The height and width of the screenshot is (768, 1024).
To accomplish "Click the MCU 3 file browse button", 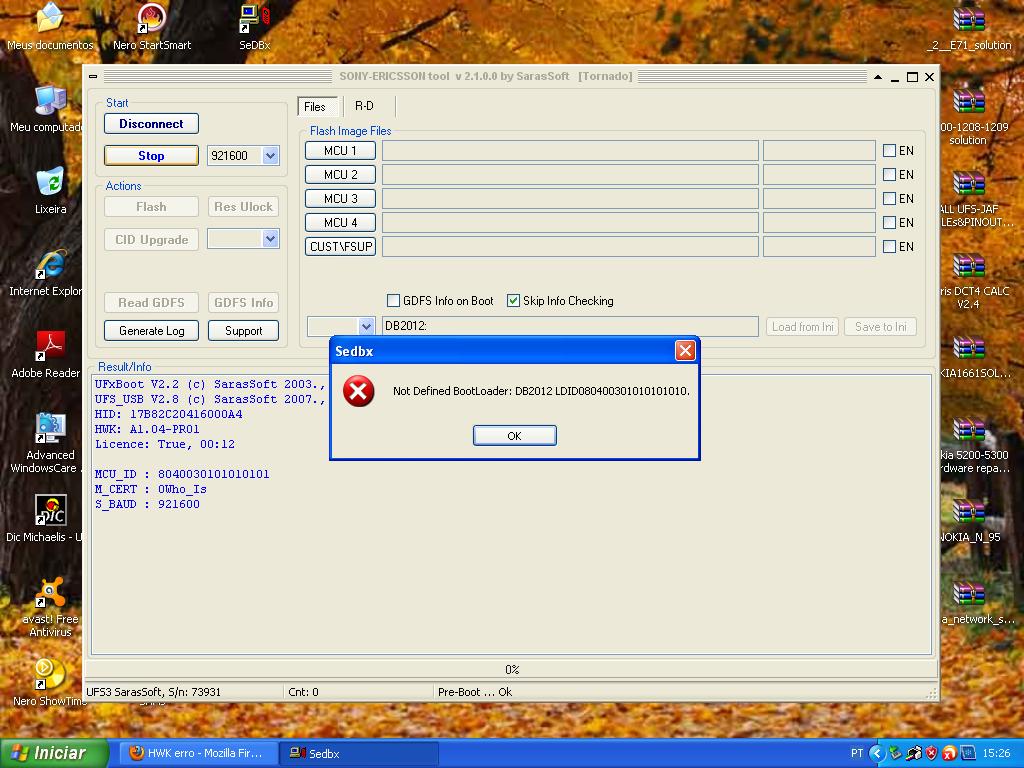I will pyautogui.click(x=340, y=199).
